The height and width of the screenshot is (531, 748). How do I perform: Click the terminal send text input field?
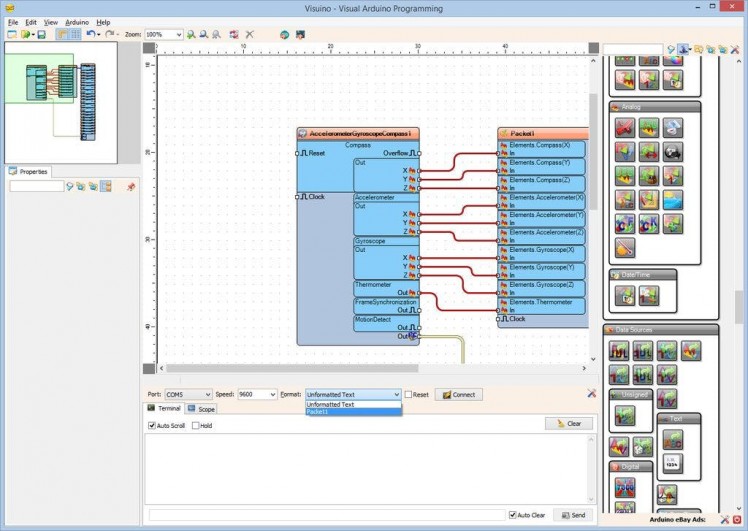coord(325,514)
